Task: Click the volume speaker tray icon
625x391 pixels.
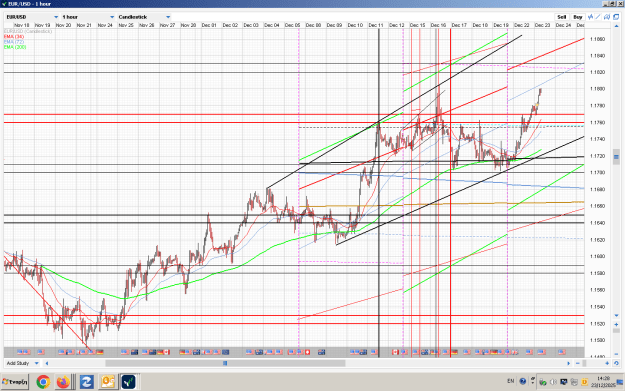Action: [553, 382]
